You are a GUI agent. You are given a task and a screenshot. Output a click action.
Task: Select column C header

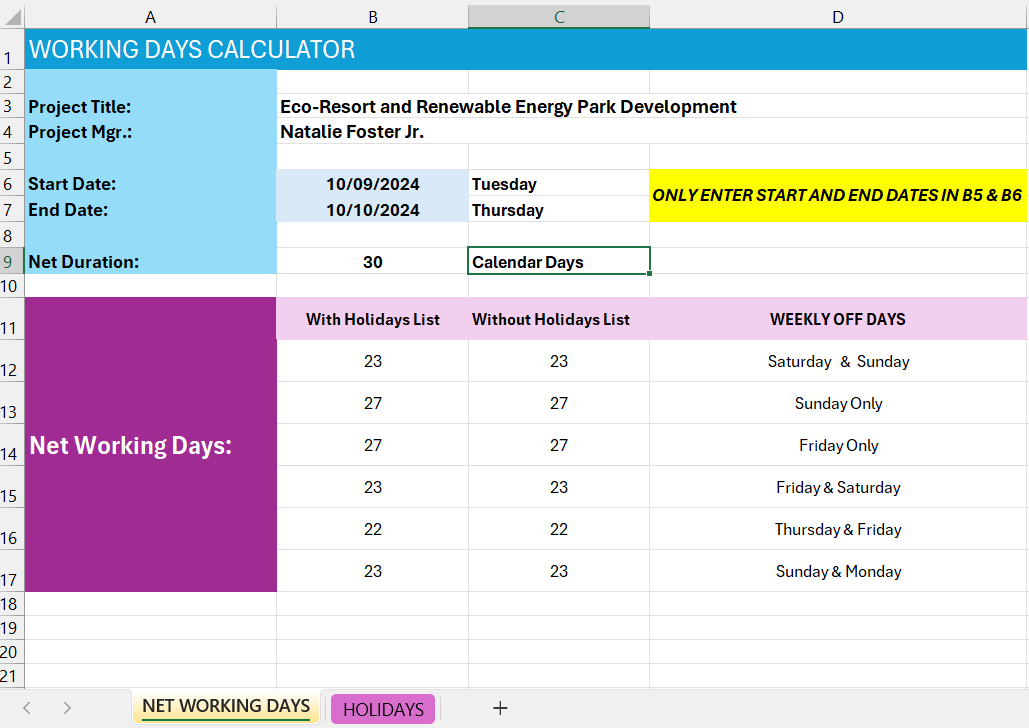559,17
